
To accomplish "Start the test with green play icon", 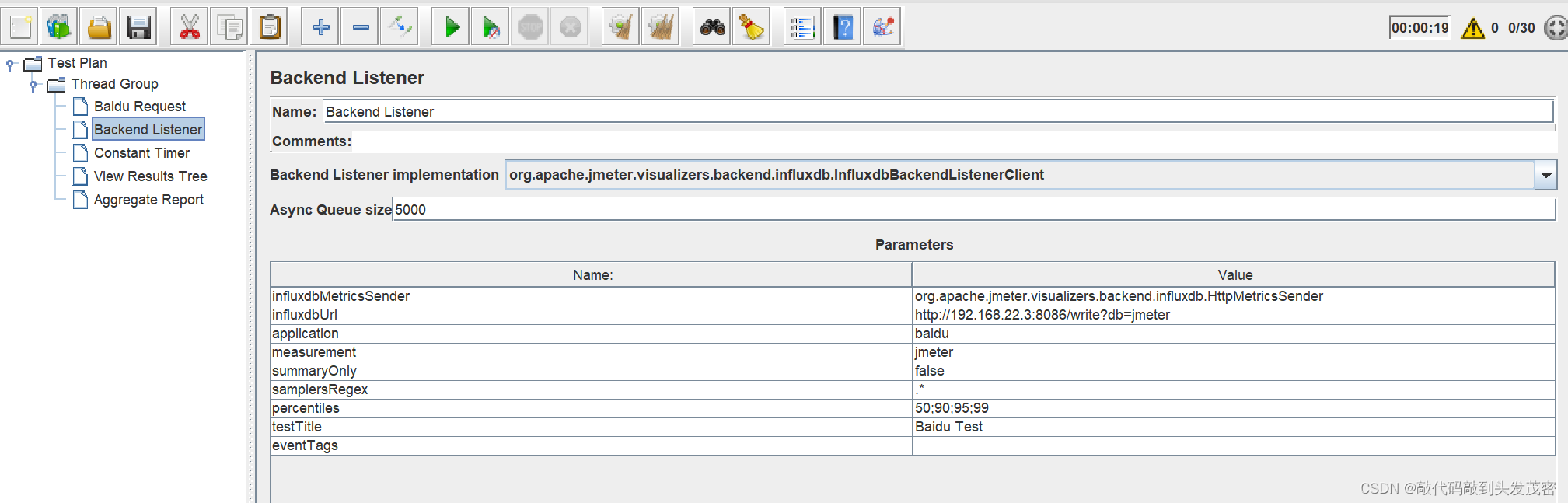I will 452,27.
